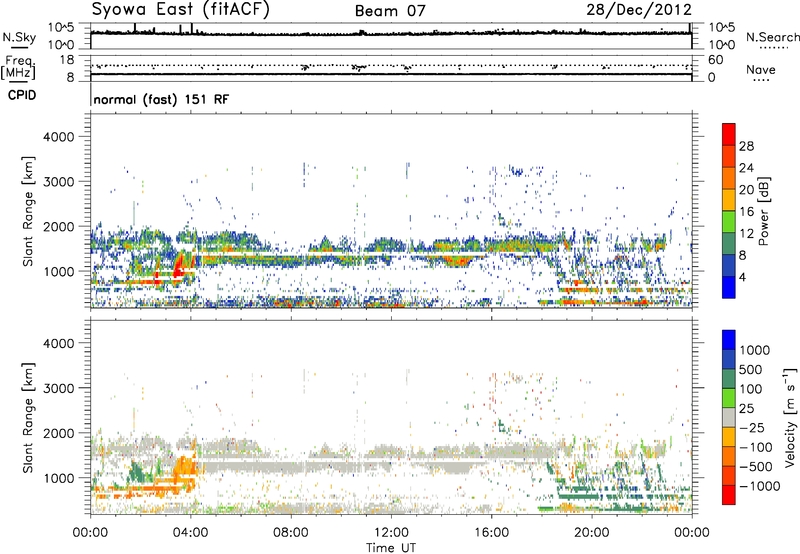Click the "12:00" time tick label
The image size is (800, 554).
391,533
